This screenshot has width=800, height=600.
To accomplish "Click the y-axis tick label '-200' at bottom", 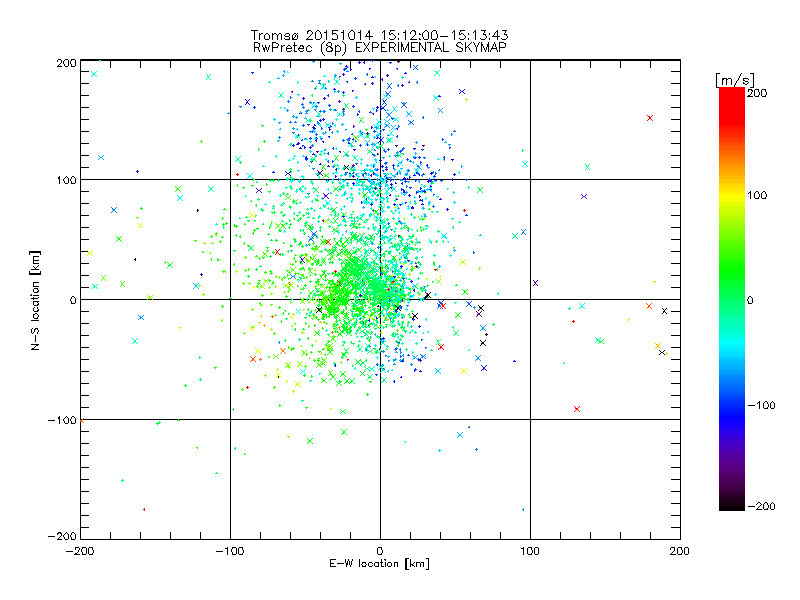I will point(62,536).
